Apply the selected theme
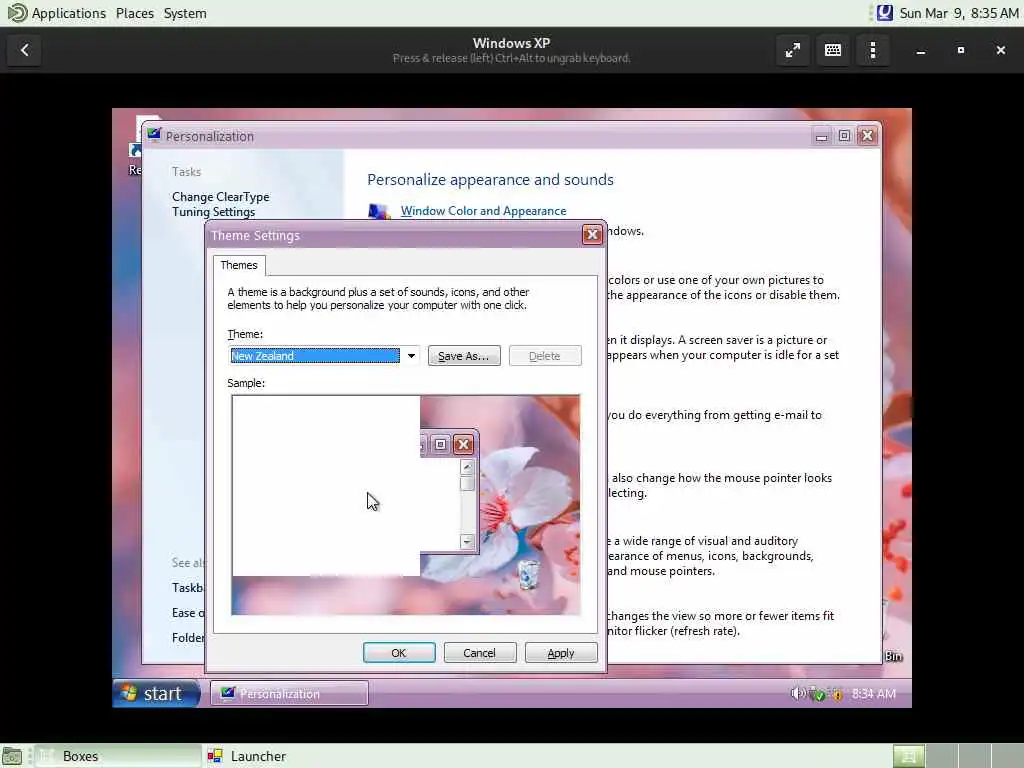Viewport: 1024px width, 768px height. pyautogui.click(x=560, y=652)
